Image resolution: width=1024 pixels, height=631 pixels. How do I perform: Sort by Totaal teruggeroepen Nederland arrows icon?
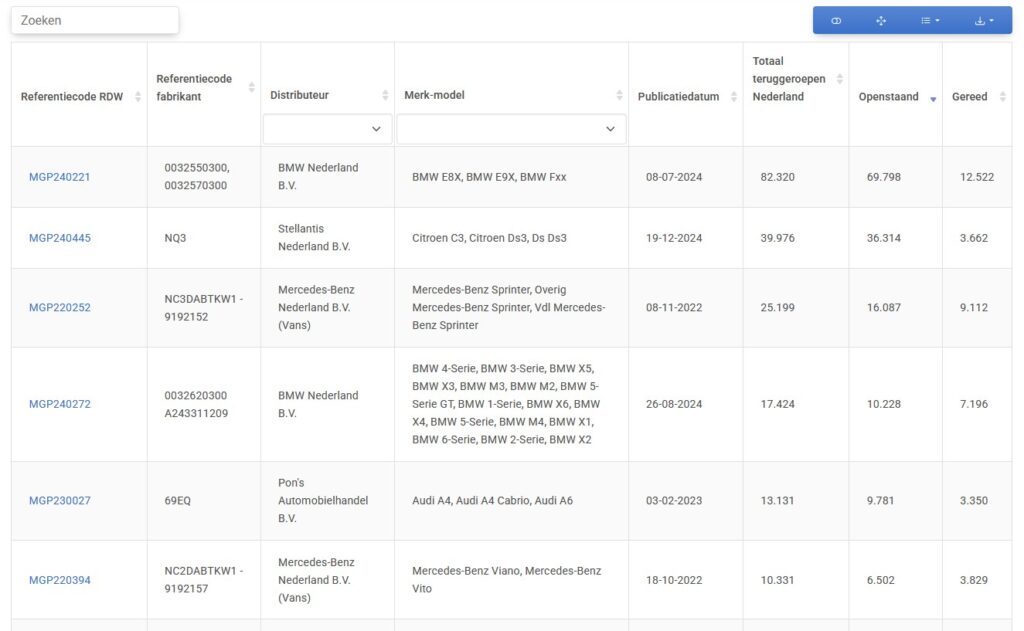point(839,79)
